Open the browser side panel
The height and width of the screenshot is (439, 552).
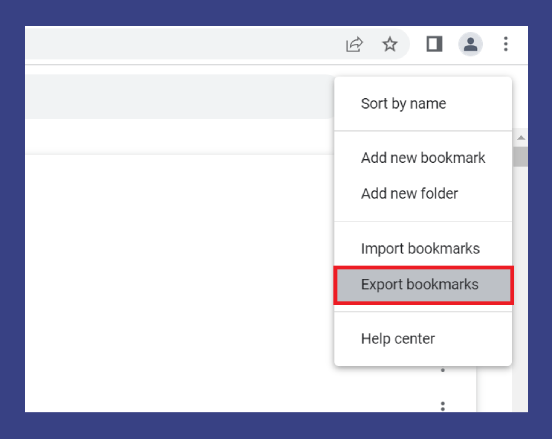pyautogui.click(x=434, y=44)
